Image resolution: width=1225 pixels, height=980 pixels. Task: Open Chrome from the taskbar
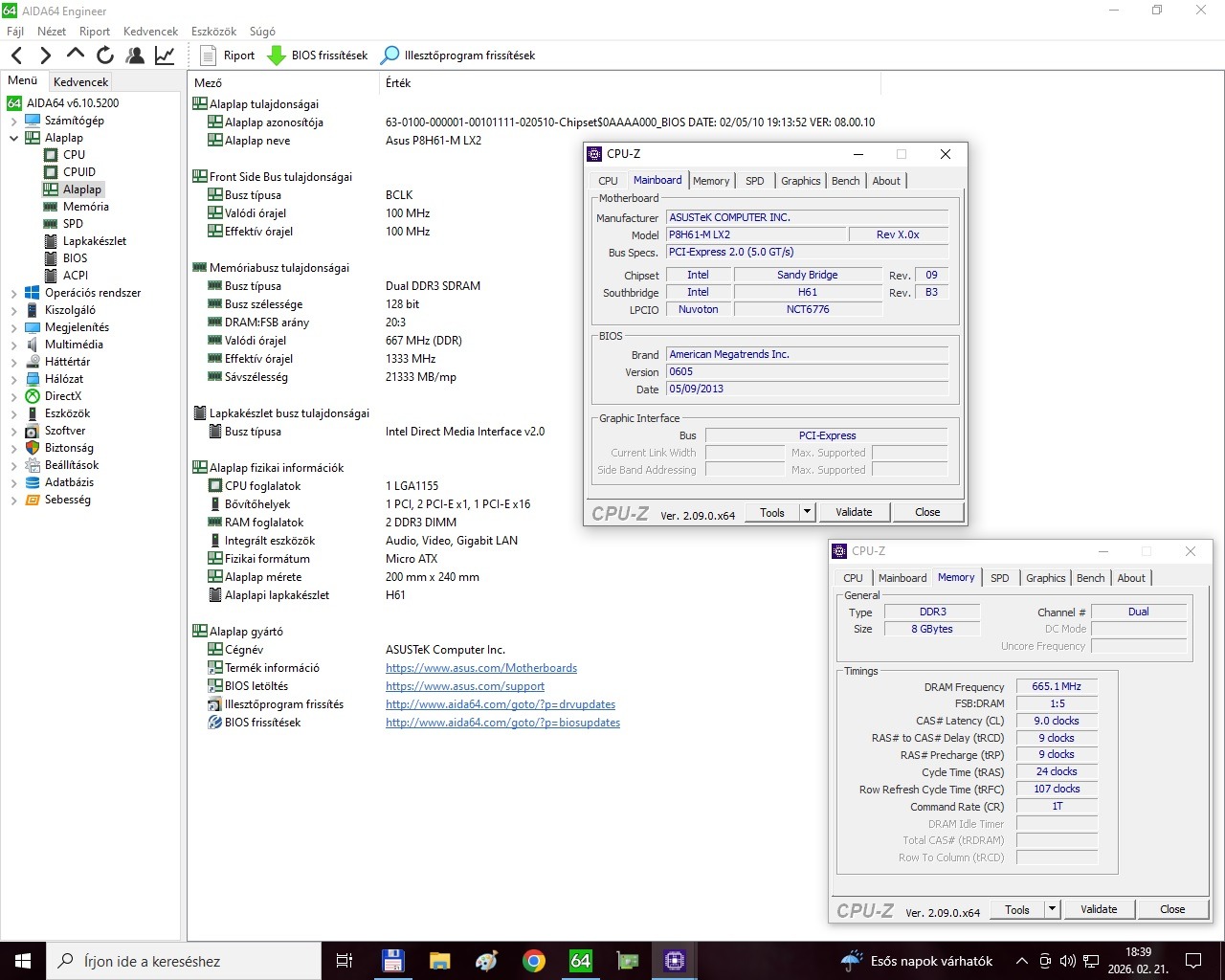pyautogui.click(x=534, y=961)
